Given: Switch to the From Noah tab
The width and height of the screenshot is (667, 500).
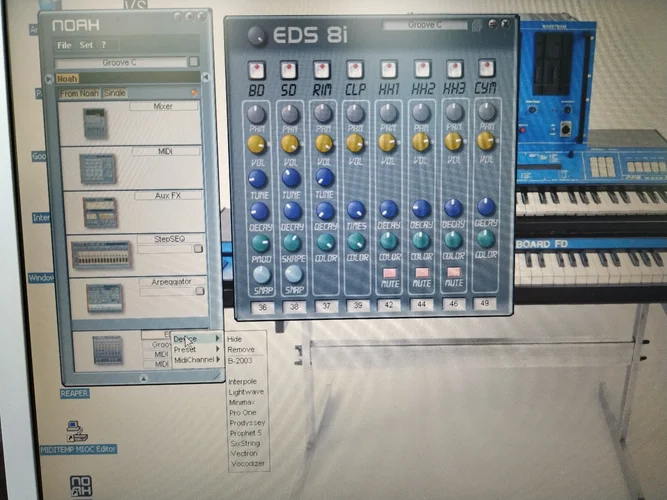Looking at the screenshot, I should point(79,93).
